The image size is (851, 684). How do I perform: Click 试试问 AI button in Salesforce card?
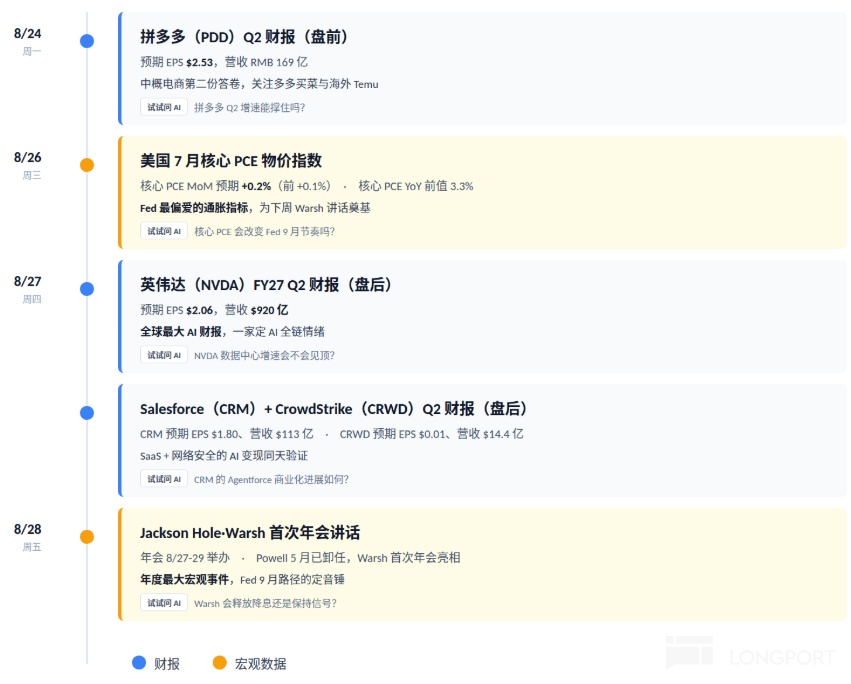(164, 479)
